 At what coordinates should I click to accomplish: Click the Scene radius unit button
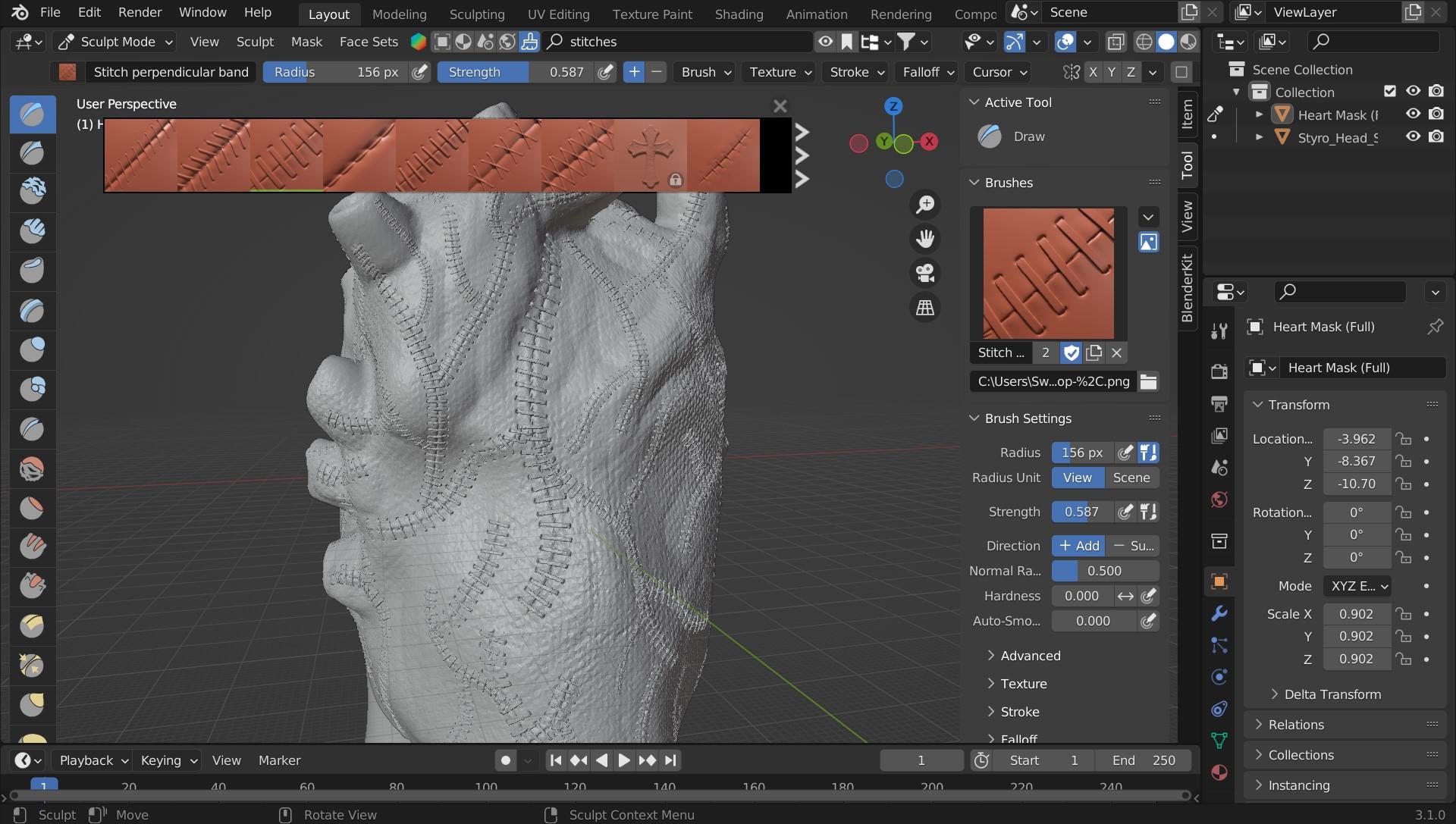(1131, 478)
